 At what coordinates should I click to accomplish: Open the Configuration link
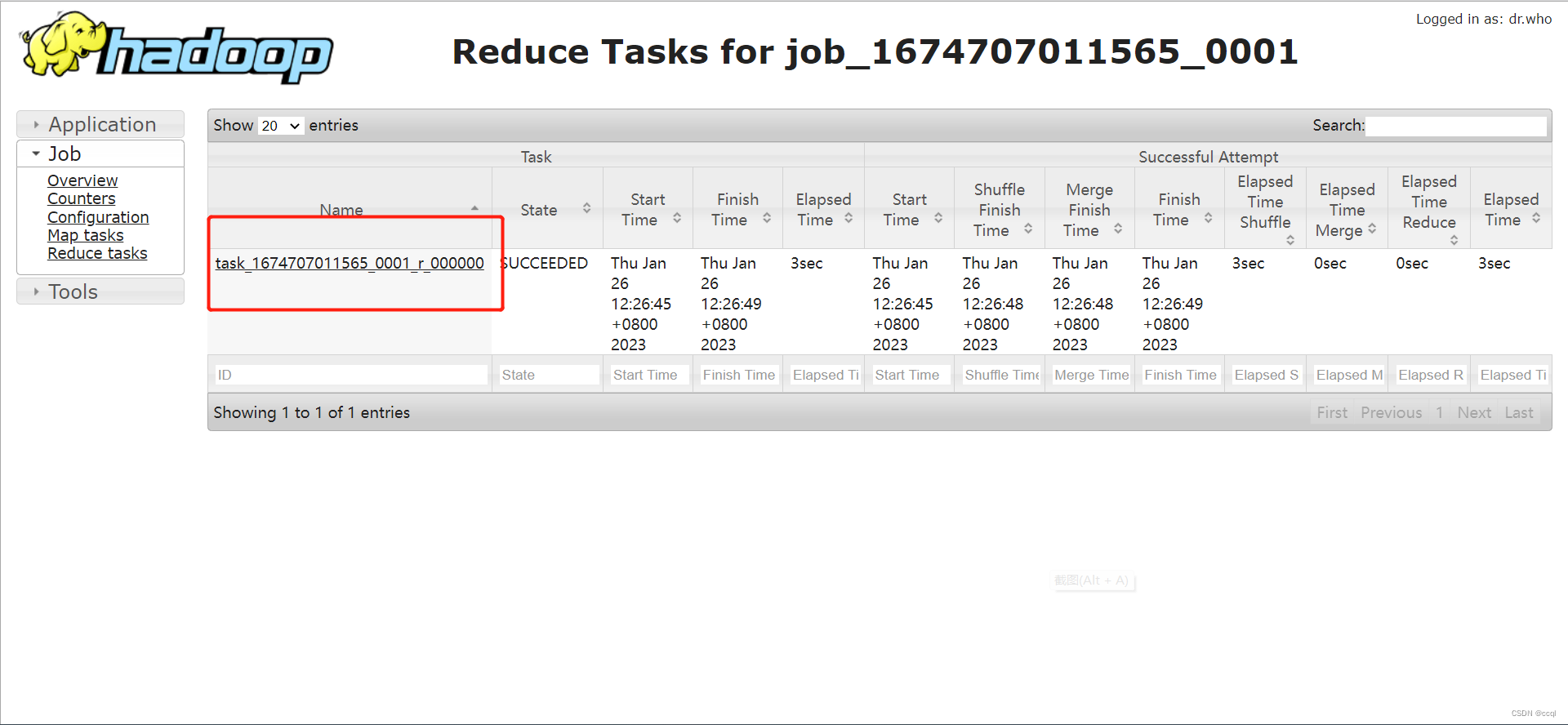click(x=98, y=217)
